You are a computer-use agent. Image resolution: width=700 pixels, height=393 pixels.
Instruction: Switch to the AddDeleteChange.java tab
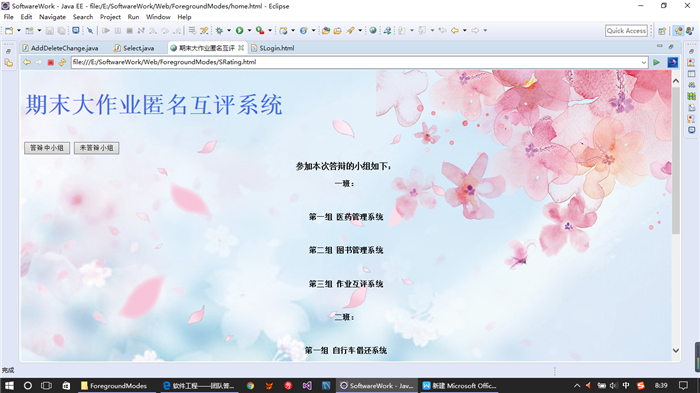pos(60,48)
